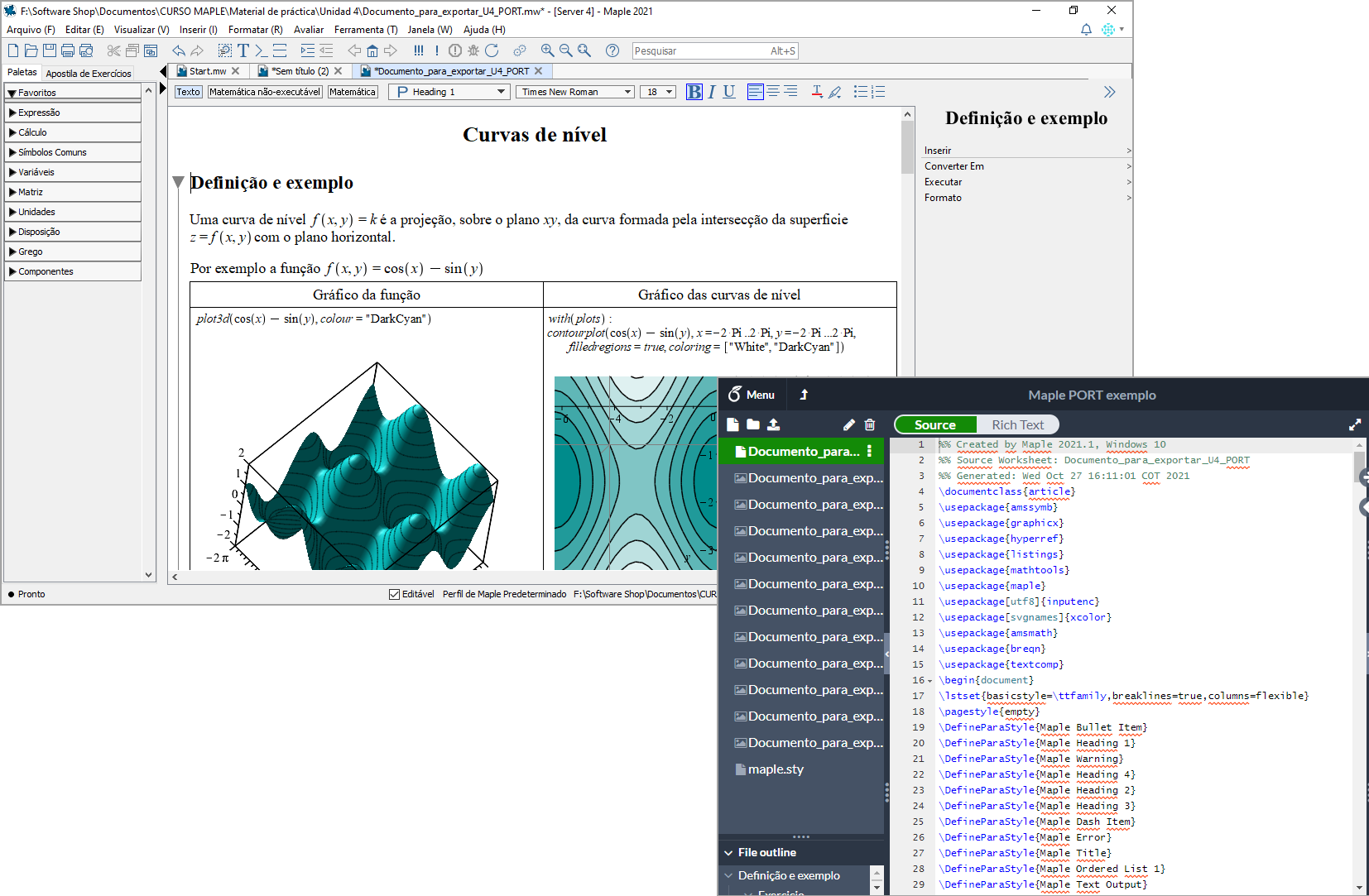
Task: Insert text region with T icon
Action: 243,50
